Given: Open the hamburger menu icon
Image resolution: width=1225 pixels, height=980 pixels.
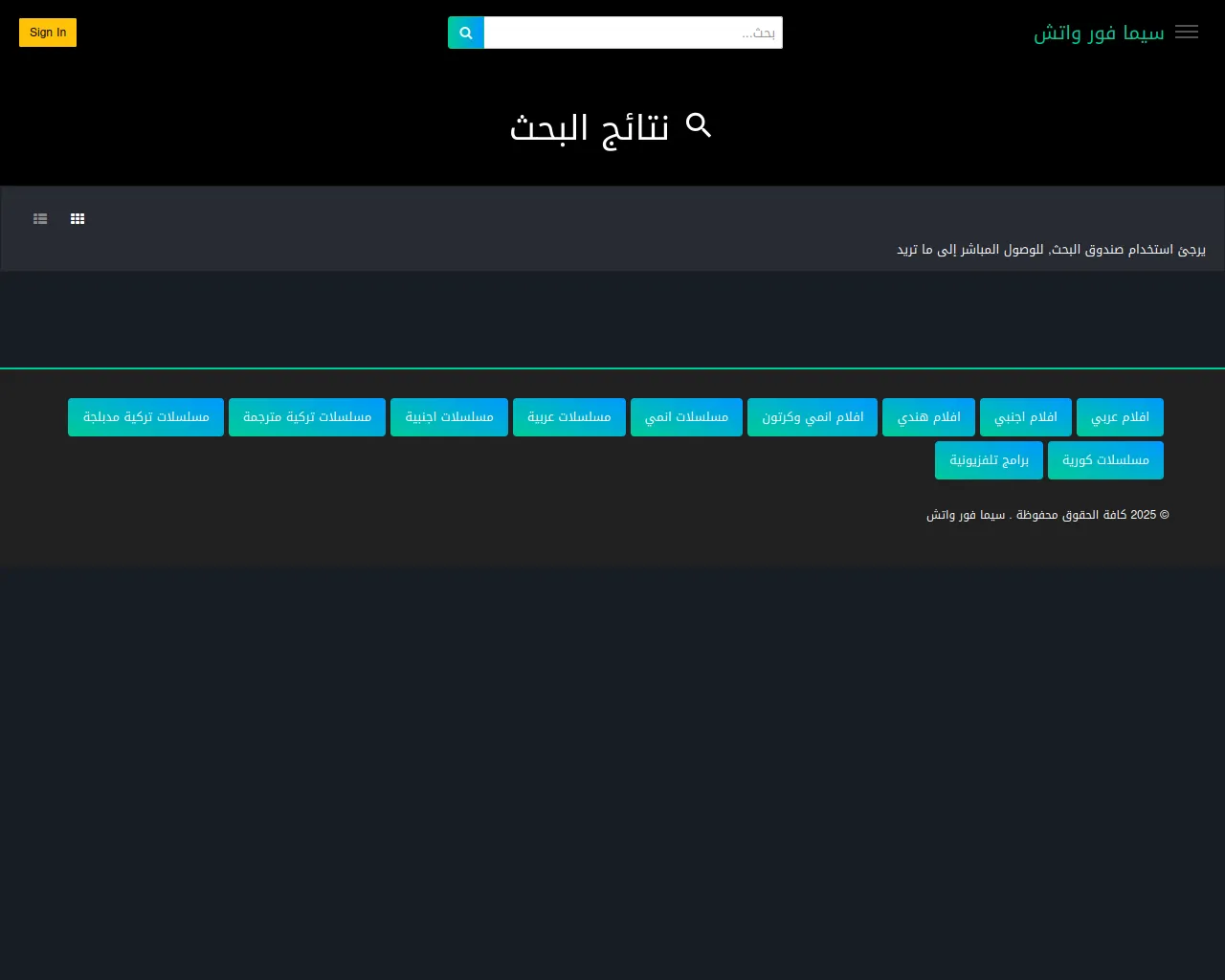Looking at the screenshot, I should [x=1186, y=33].
